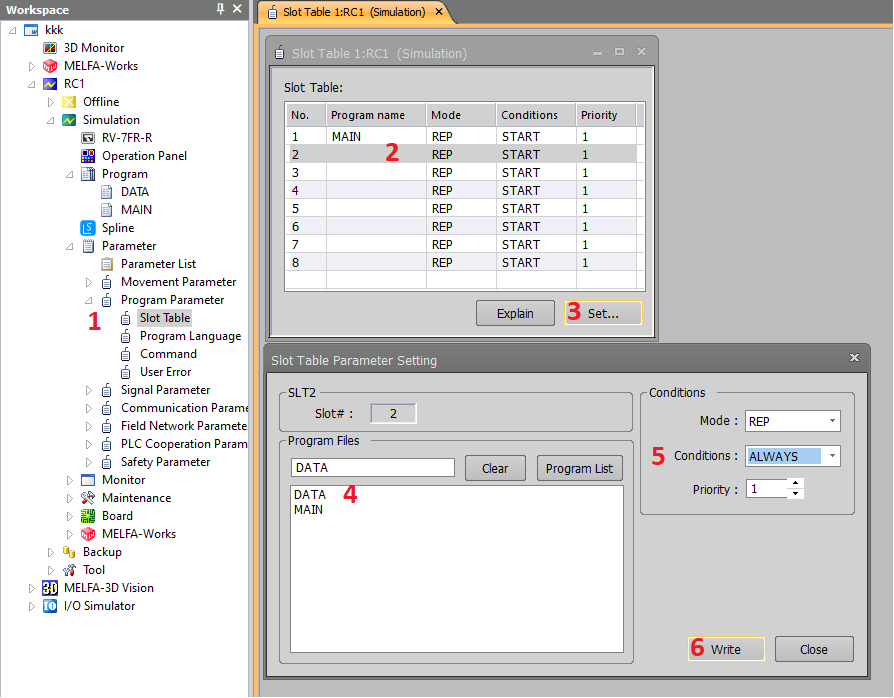894x698 pixels.
Task: Select PLC Cooperation Parameter tree item
Action: [184, 444]
